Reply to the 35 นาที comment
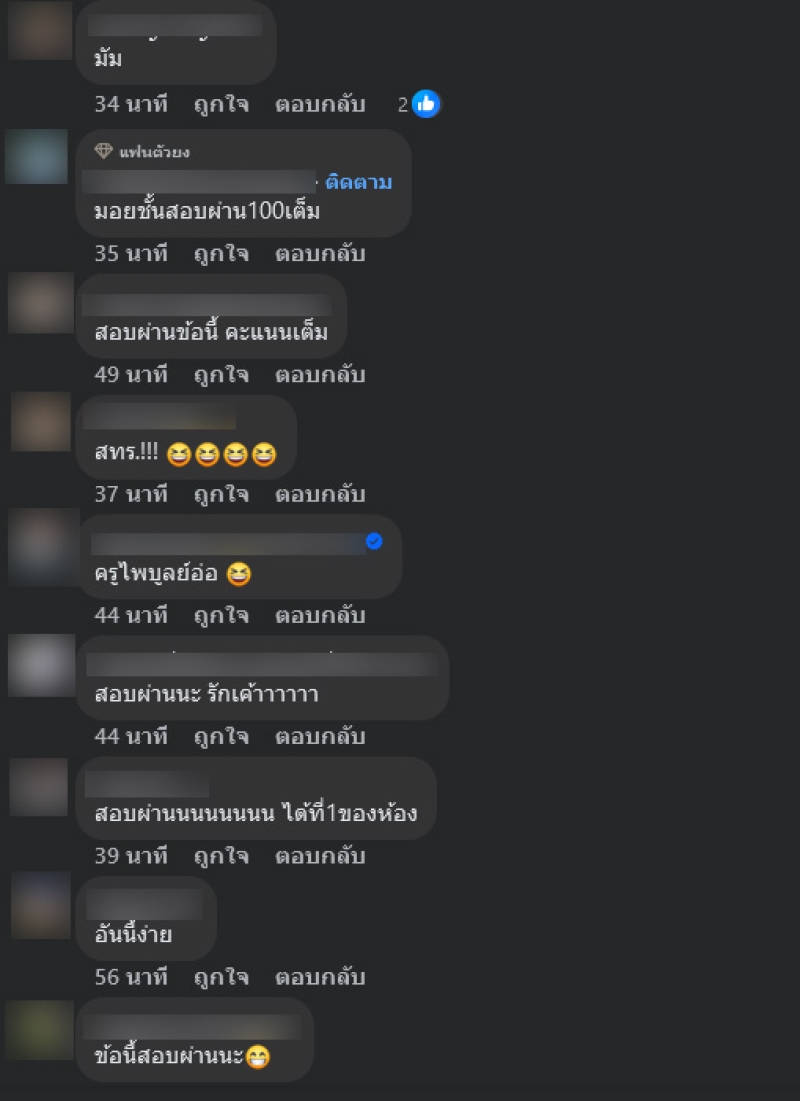 320,253
